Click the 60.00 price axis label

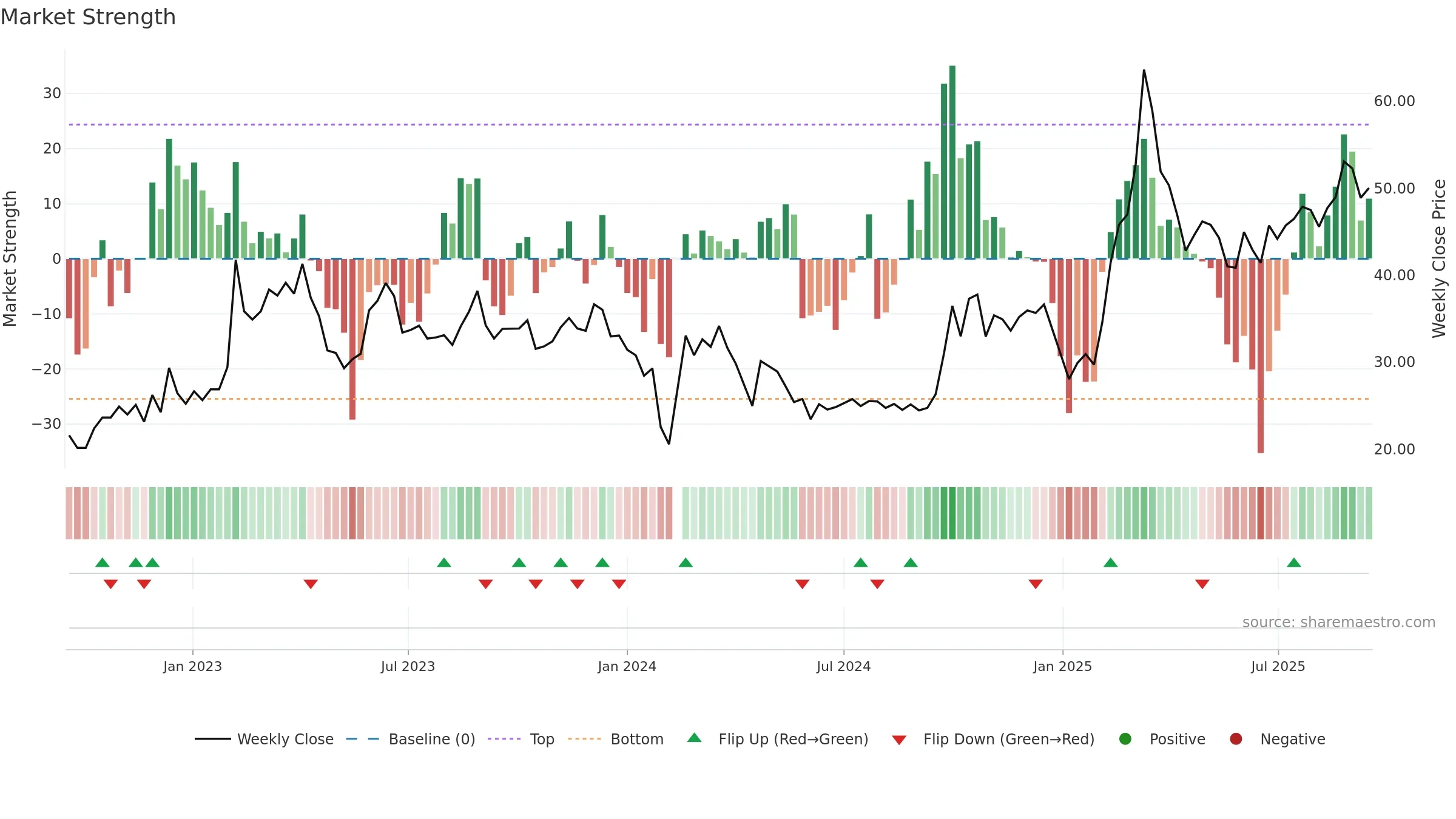1394,101
